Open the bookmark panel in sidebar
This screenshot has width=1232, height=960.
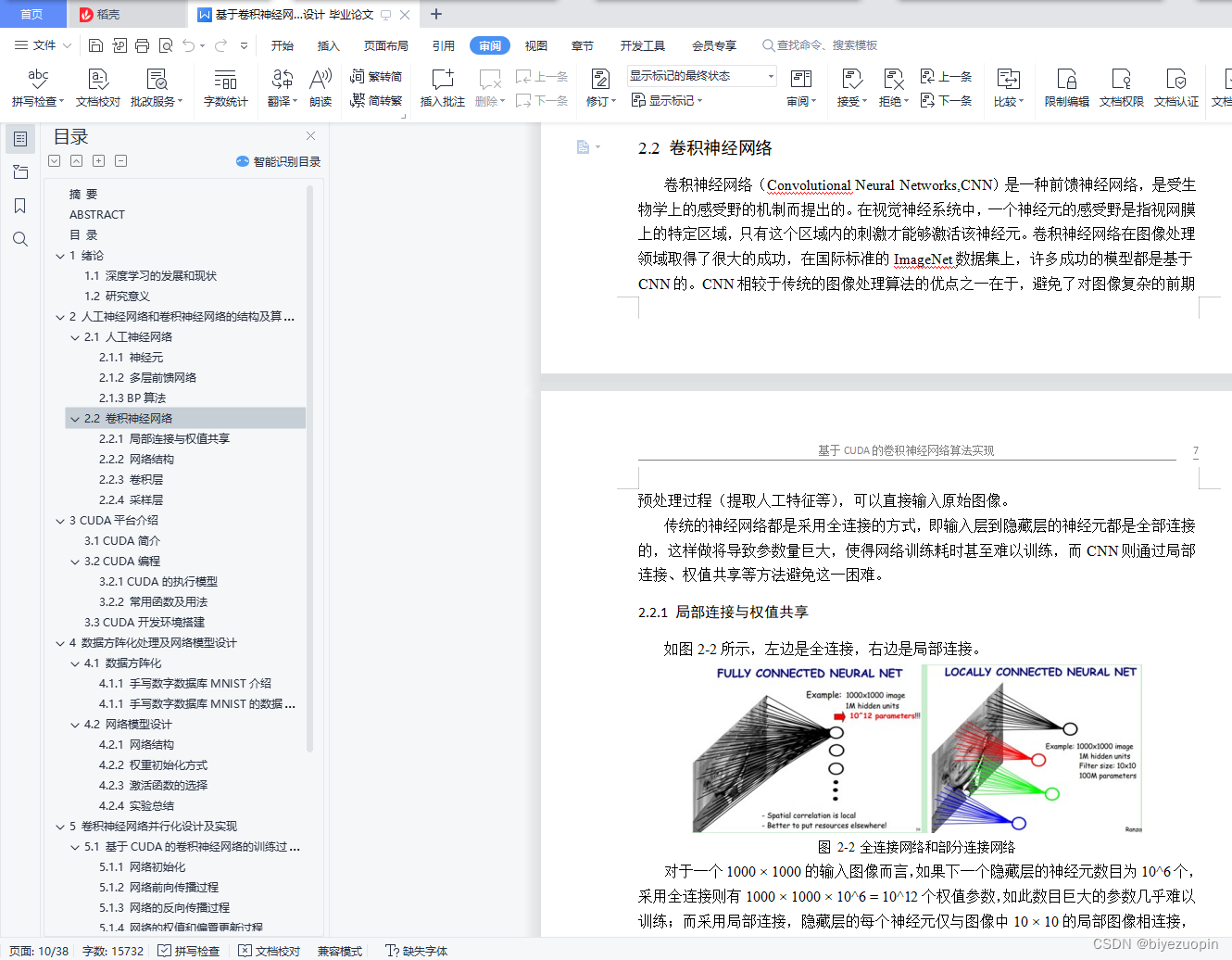20,206
